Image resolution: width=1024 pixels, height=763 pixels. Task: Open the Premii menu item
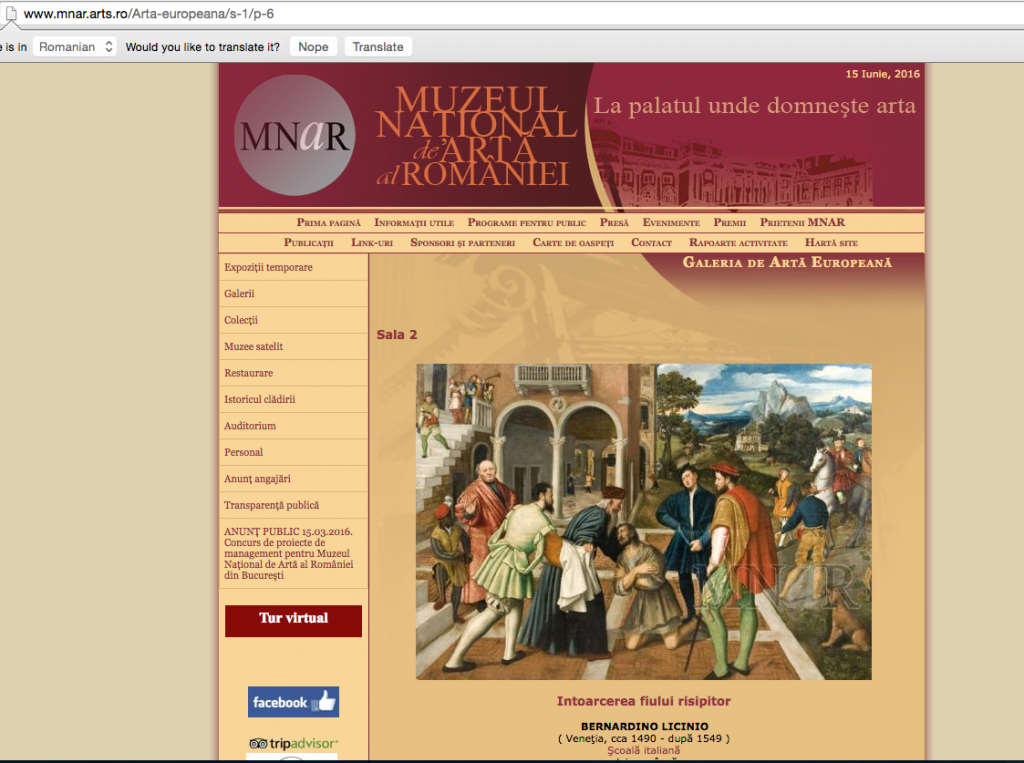pyautogui.click(x=729, y=223)
